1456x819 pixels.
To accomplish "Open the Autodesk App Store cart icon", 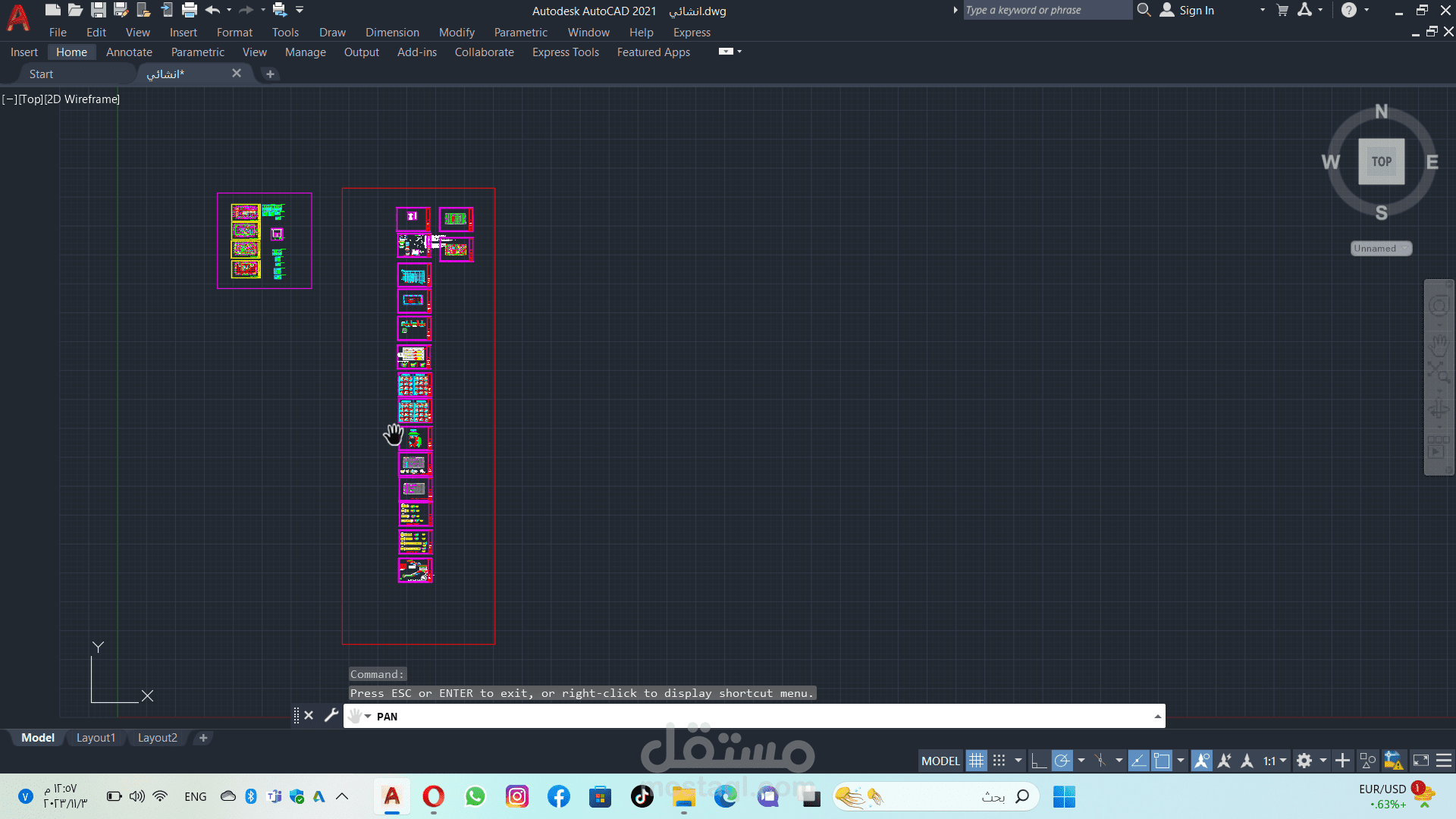I will [x=1282, y=10].
